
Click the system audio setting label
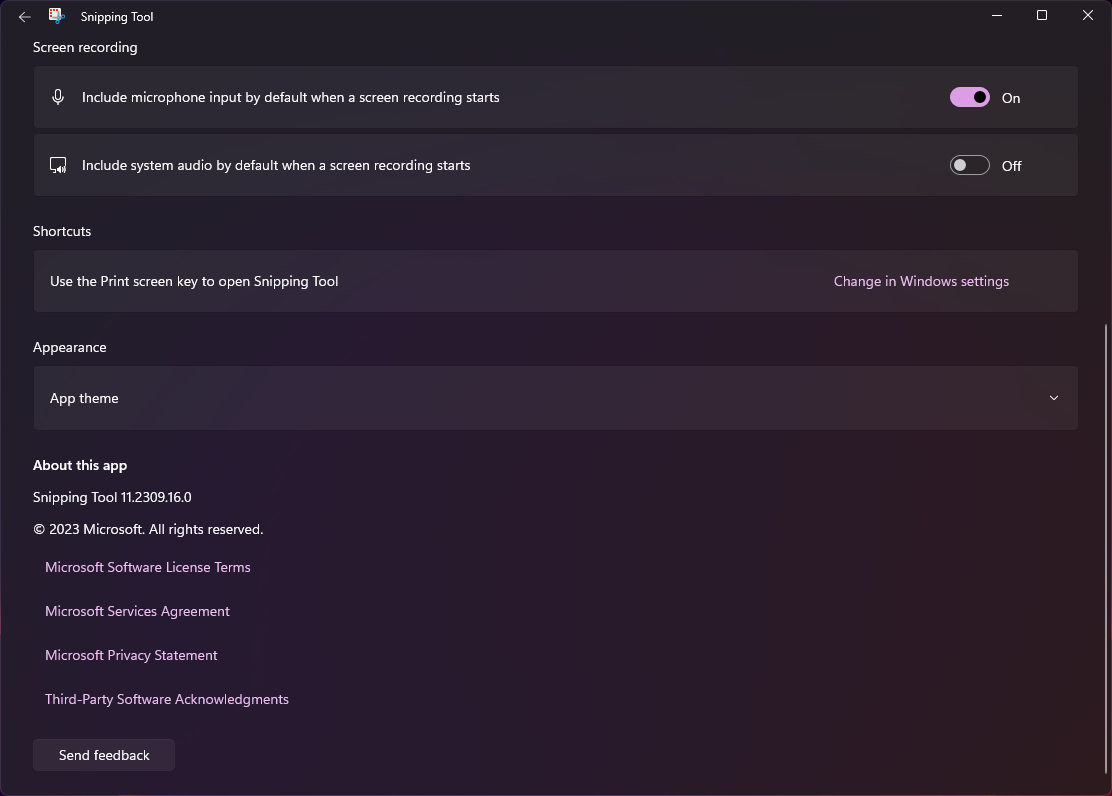point(276,165)
